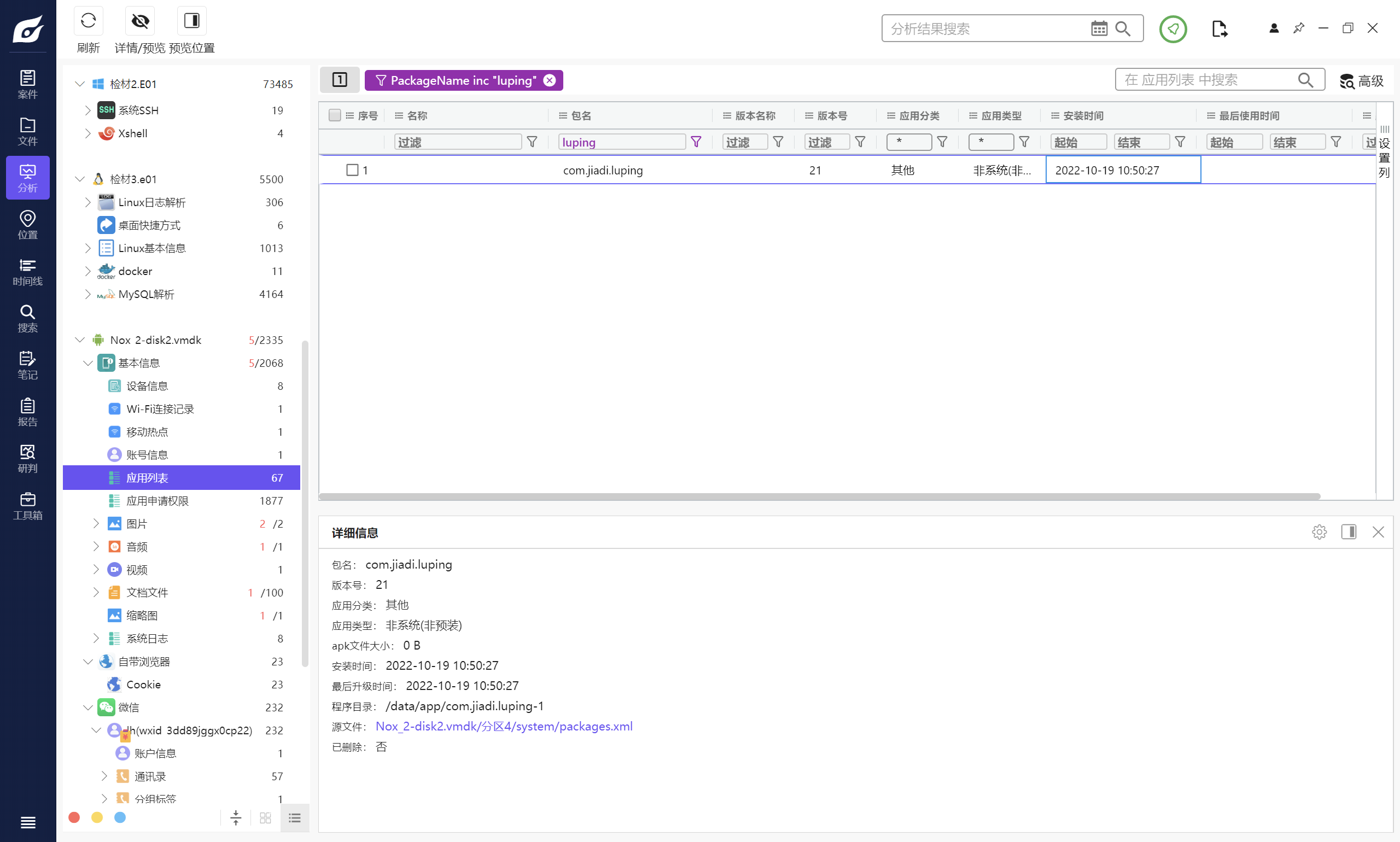Click magnifier in 分析结果搜索 box

pos(1123,28)
